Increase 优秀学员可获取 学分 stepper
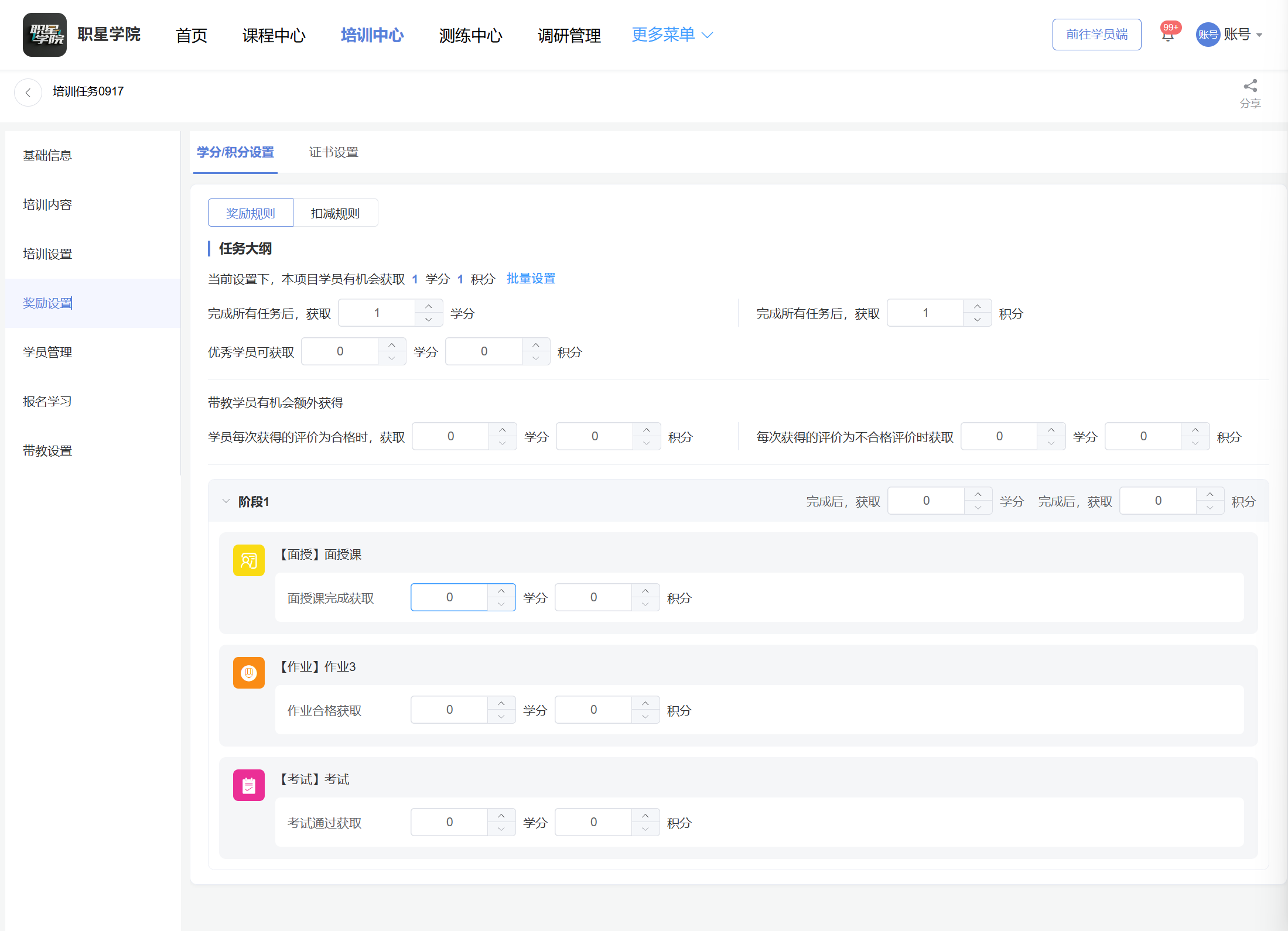Image resolution: width=1288 pixels, height=931 pixels. click(392, 345)
